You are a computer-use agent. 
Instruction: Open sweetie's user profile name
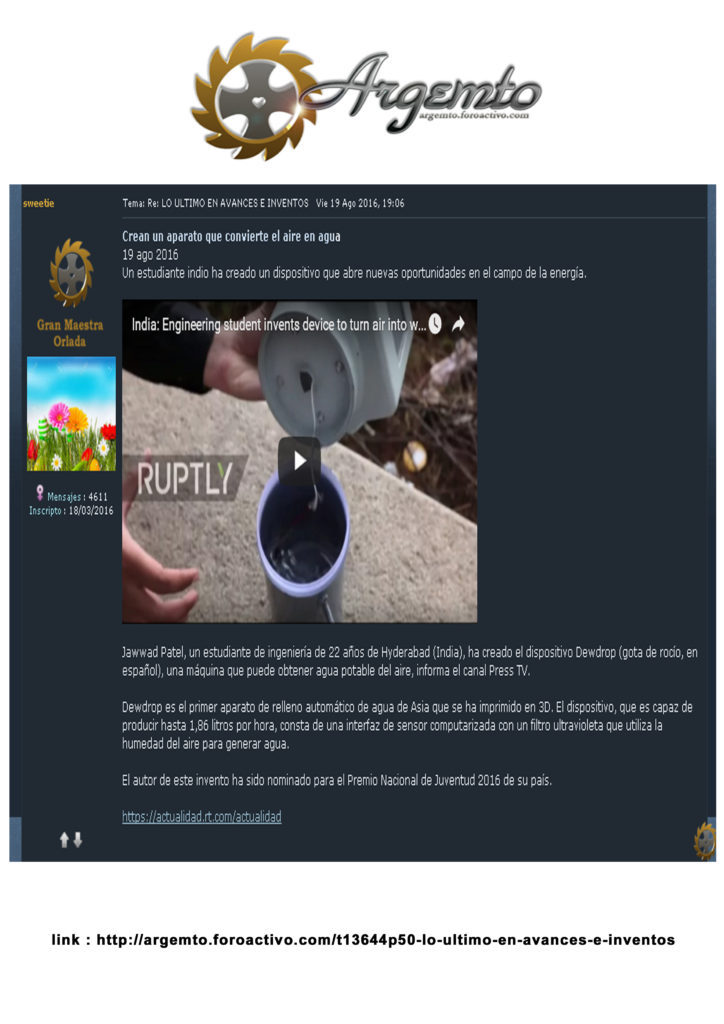coord(39,203)
